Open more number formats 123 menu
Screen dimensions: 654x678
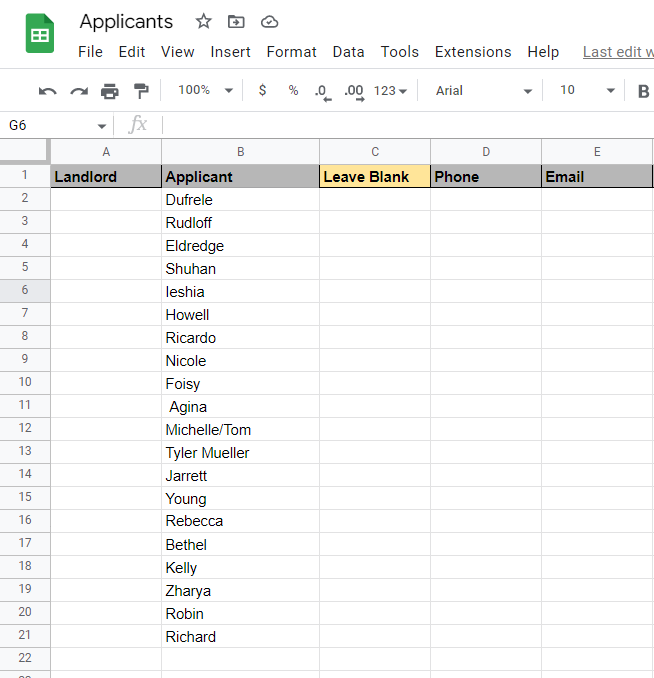coord(390,91)
